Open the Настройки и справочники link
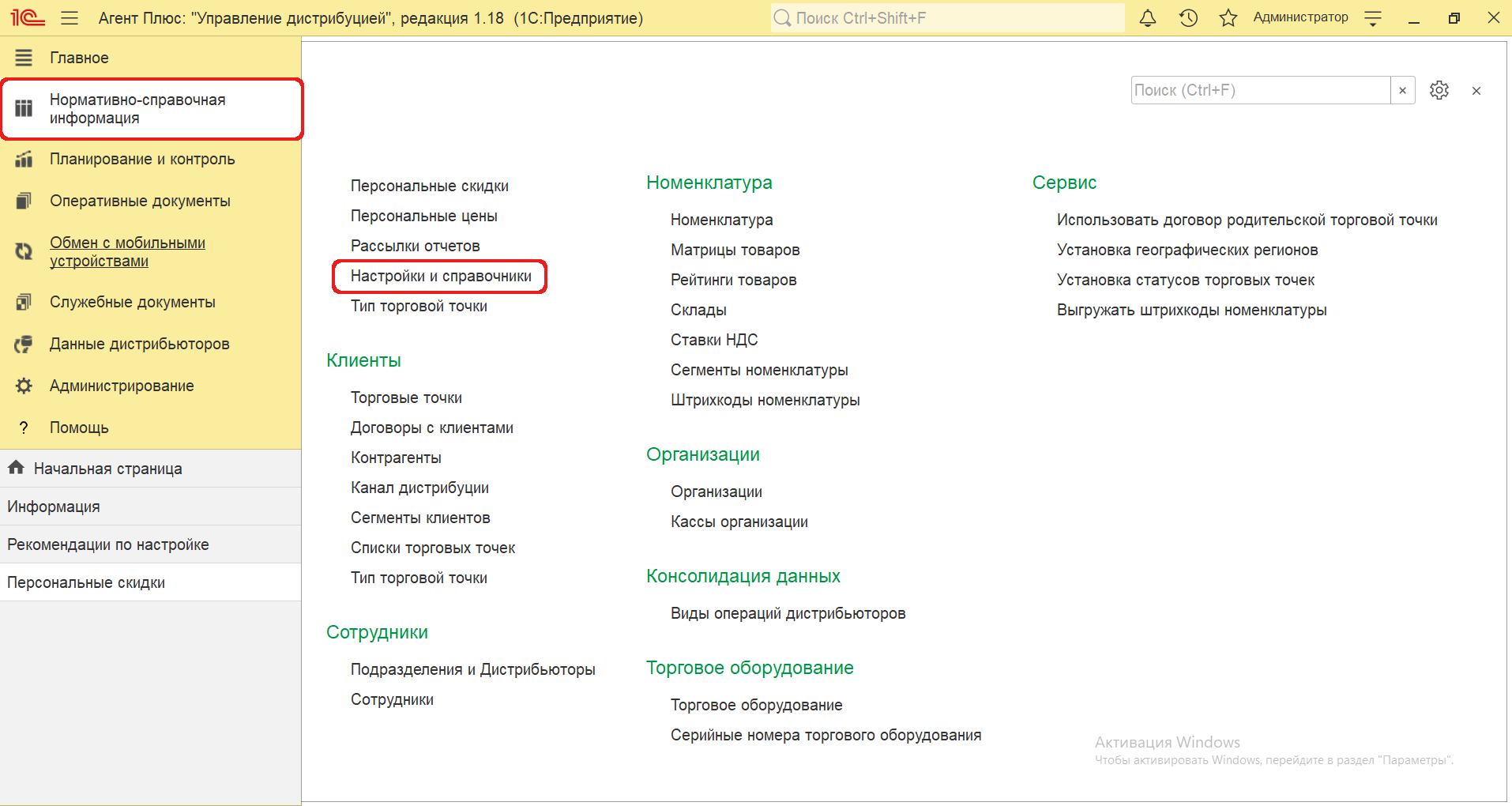 [441, 276]
